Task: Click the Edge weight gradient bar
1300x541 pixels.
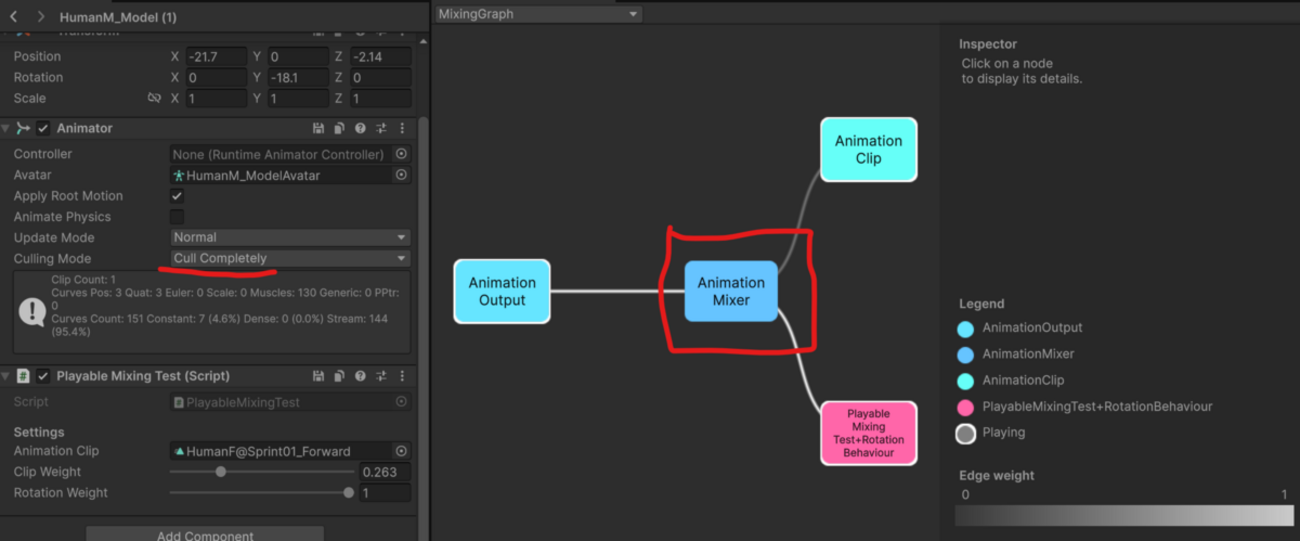Action: tap(1124, 515)
